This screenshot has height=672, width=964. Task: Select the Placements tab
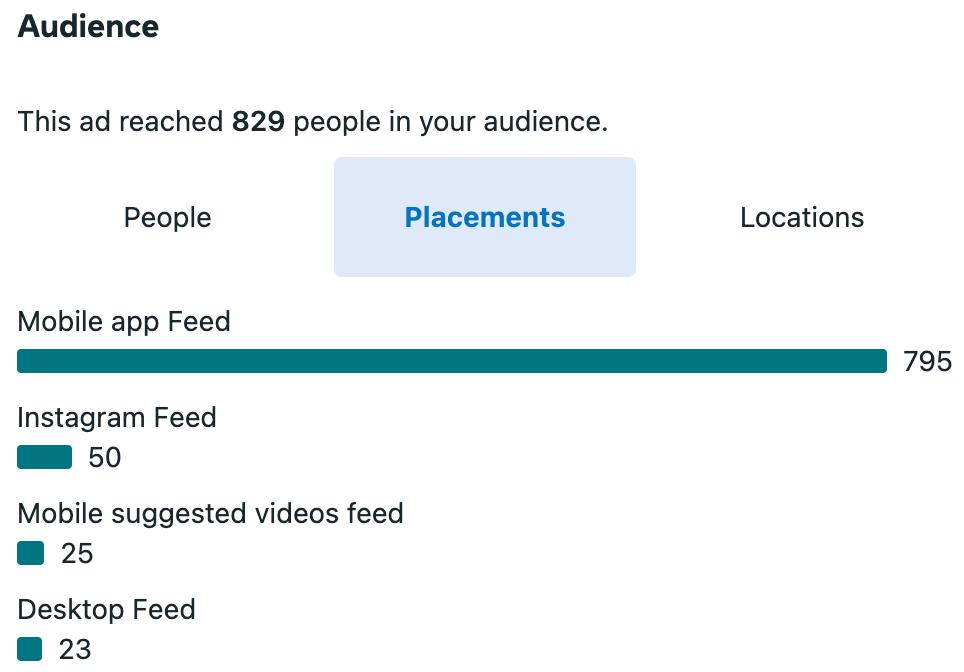click(x=485, y=217)
